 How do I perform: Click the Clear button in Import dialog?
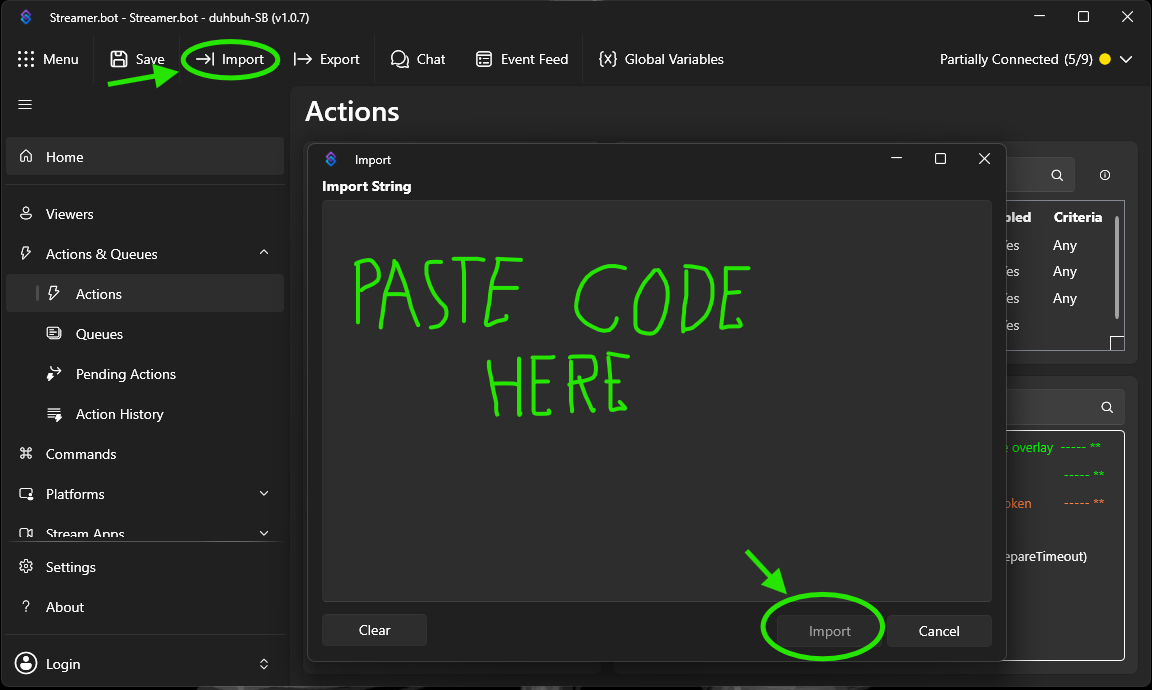point(374,630)
